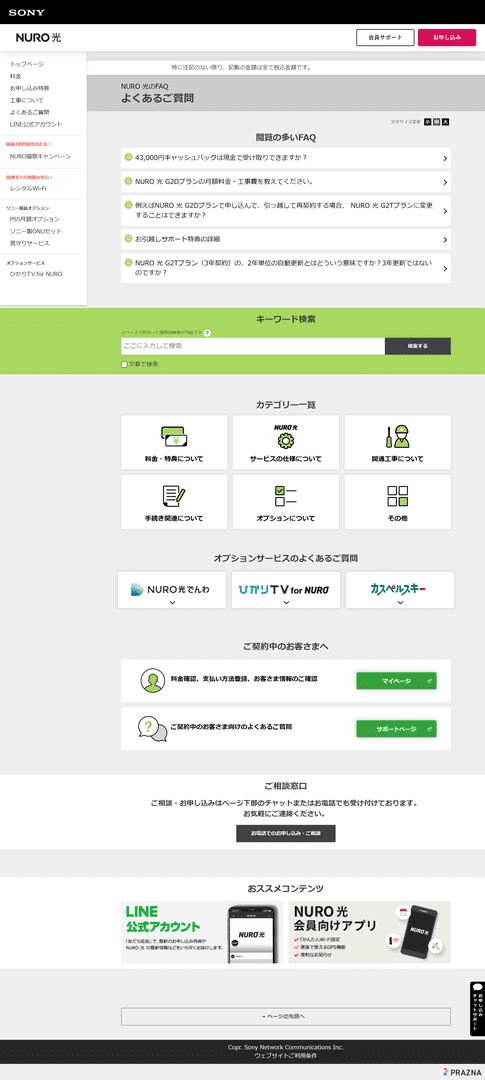The image size is (485, 1080).
Task: Open arrow for 2年単位の自動更新 question
Action: 445,269
